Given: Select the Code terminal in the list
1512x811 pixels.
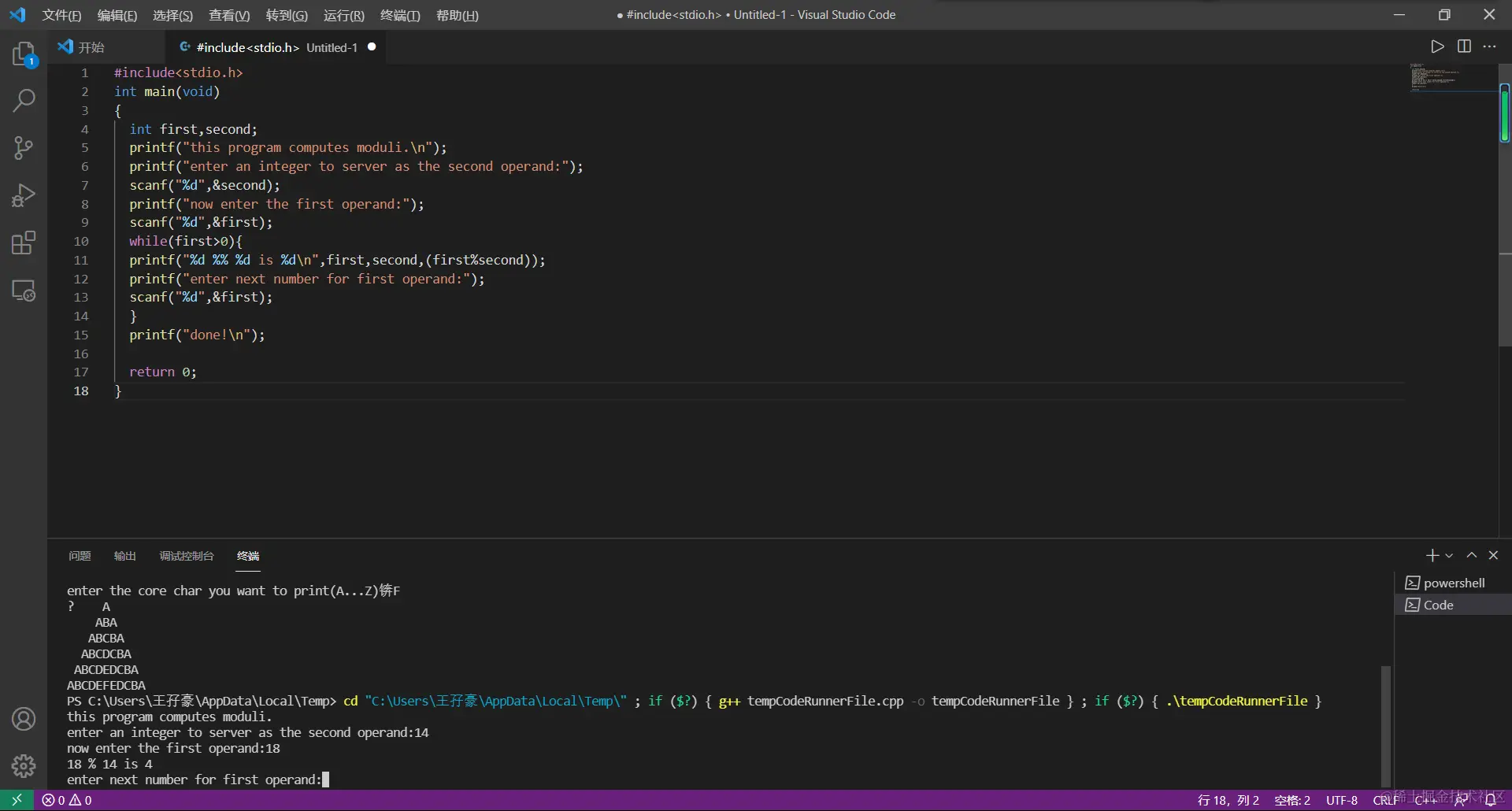Looking at the screenshot, I should point(1453,605).
